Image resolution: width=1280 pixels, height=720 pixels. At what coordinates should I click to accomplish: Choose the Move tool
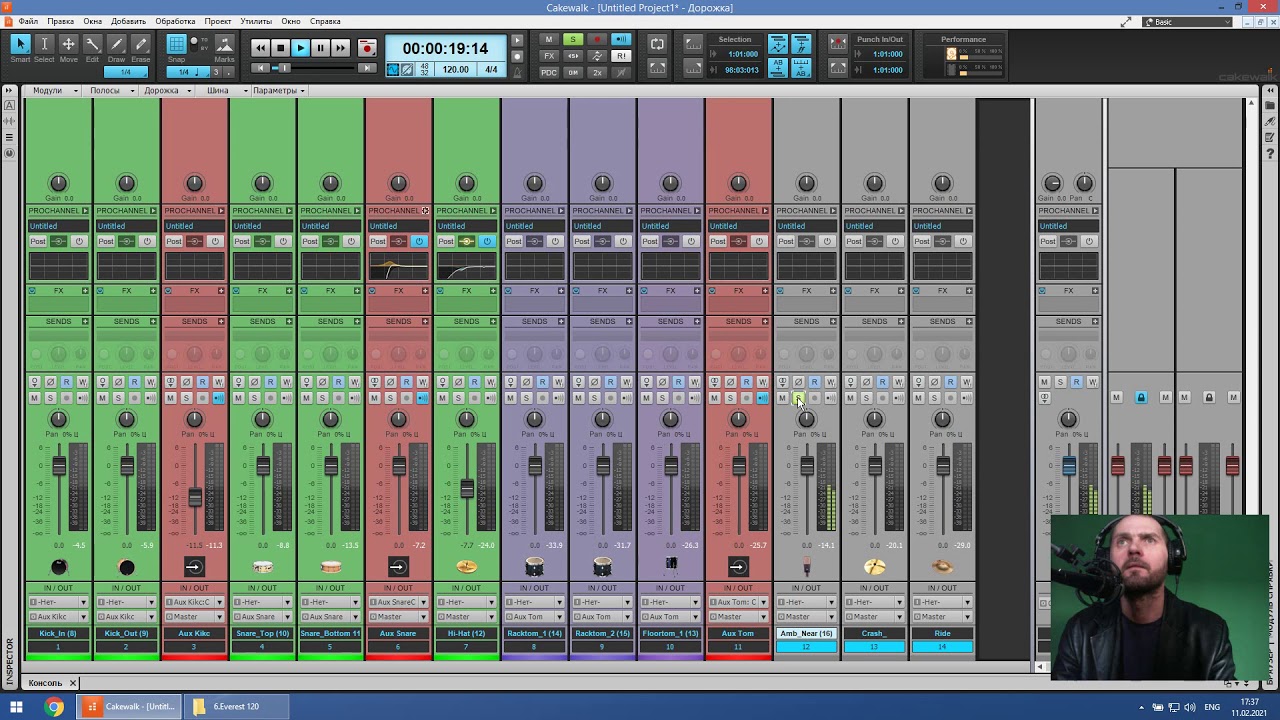tap(68, 44)
